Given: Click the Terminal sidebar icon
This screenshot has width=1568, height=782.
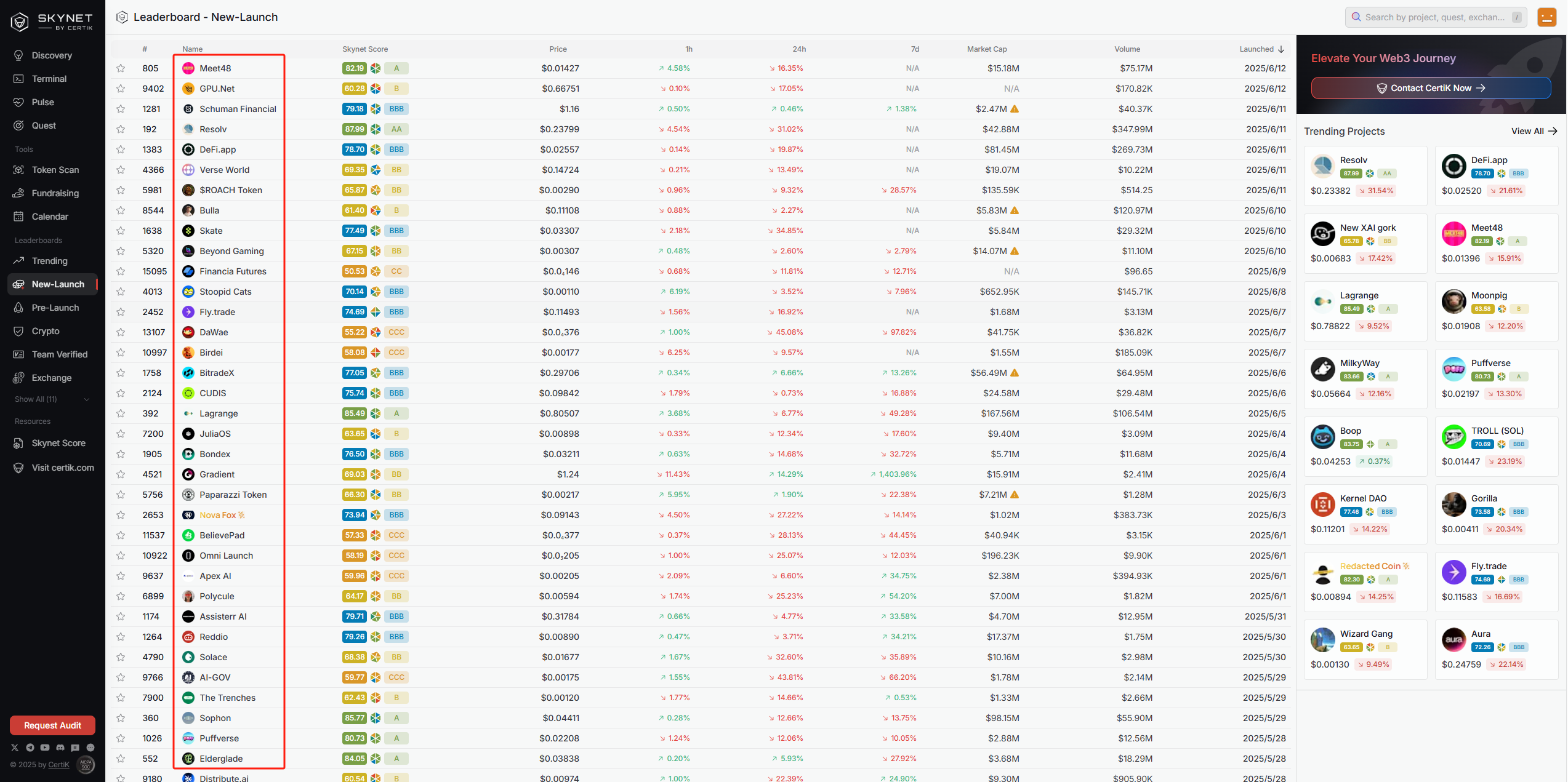Looking at the screenshot, I should (18, 79).
